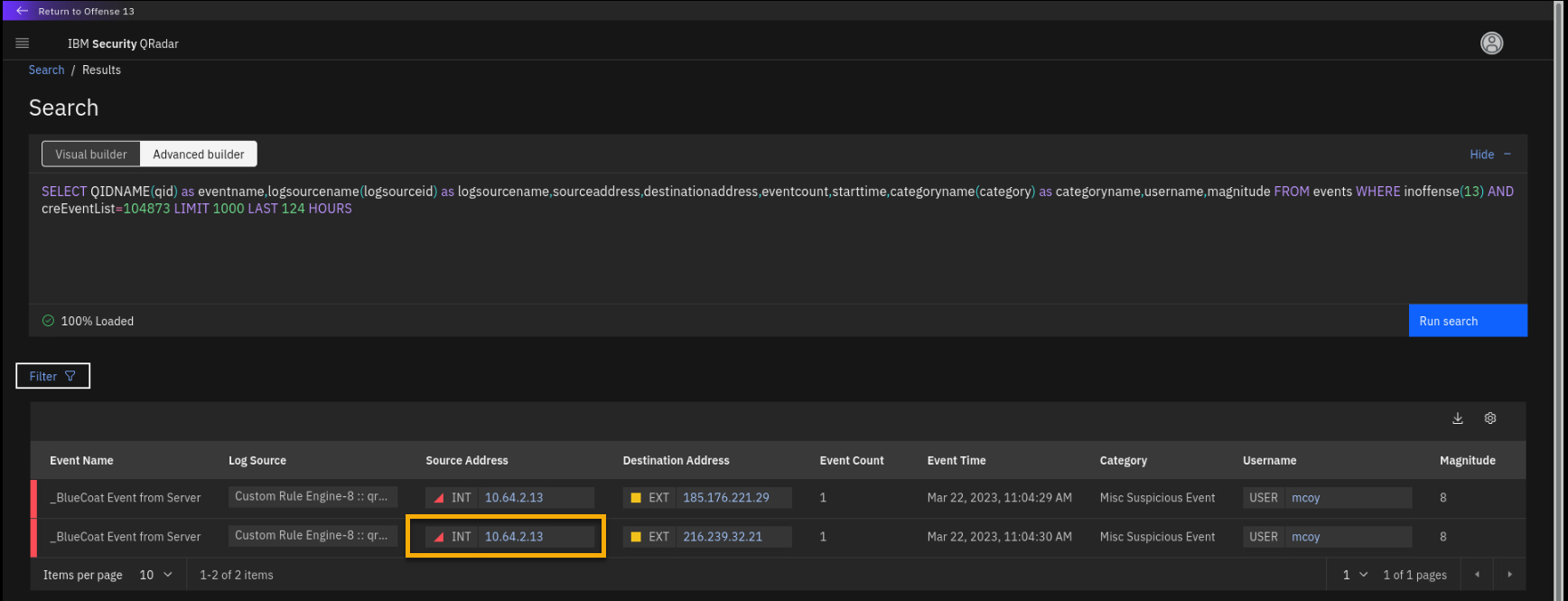Image resolution: width=1568 pixels, height=601 pixels.
Task: Click the Return to Offense 13 label
Action: (86, 11)
